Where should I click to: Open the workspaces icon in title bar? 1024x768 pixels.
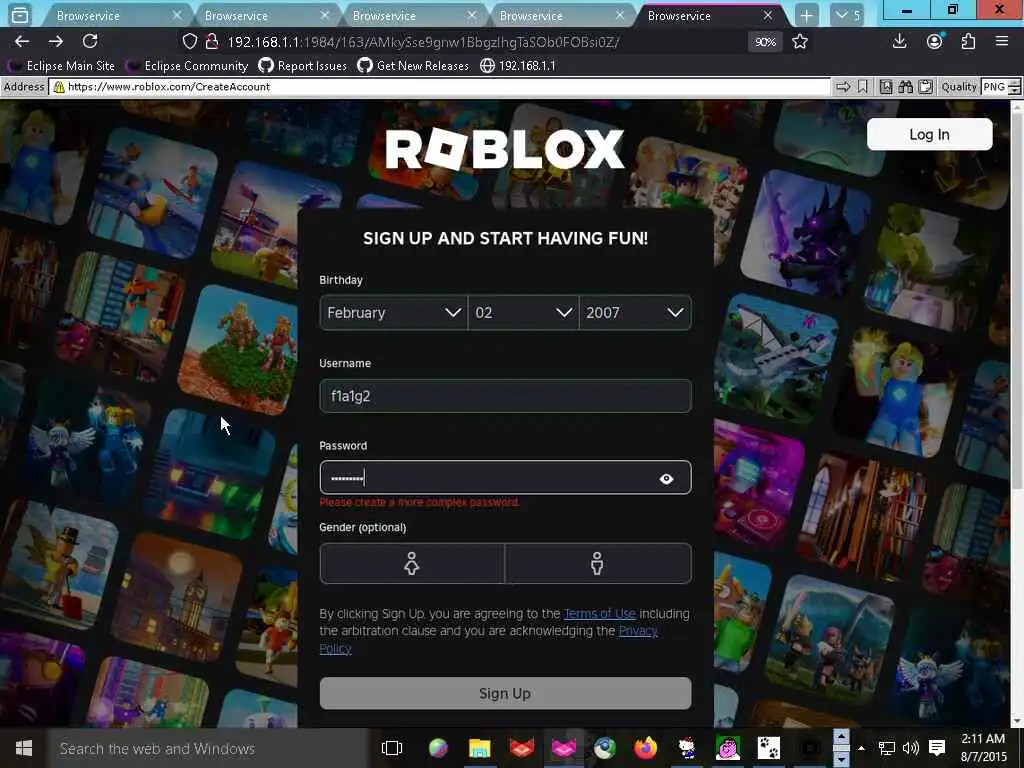click(x=20, y=15)
